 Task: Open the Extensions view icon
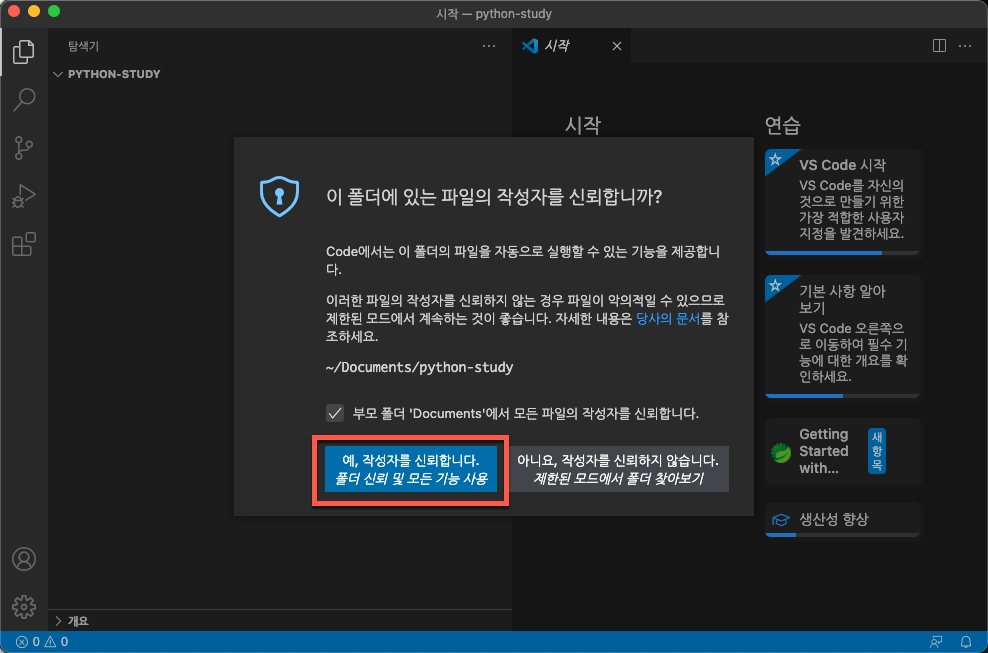[x=24, y=245]
